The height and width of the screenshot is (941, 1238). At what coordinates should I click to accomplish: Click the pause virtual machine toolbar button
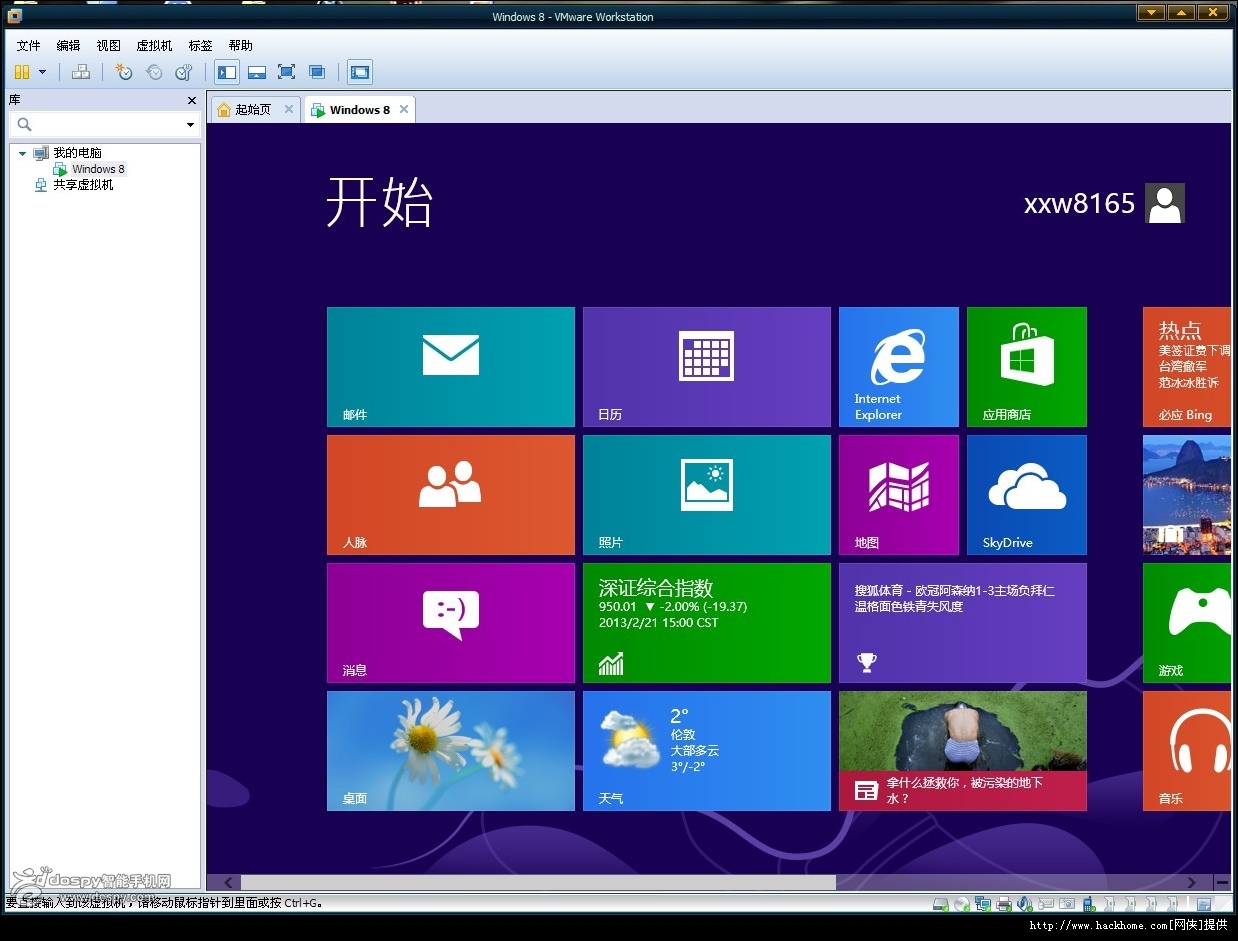[x=22, y=72]
